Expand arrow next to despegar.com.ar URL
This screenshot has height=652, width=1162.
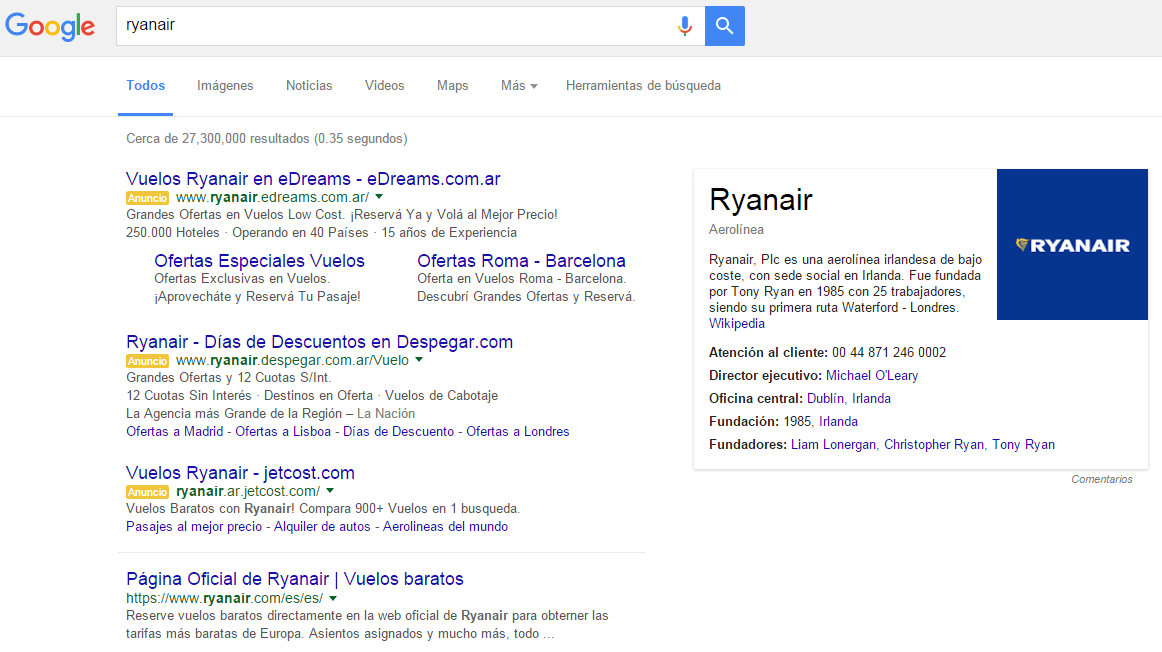click(x=419, y=360)
